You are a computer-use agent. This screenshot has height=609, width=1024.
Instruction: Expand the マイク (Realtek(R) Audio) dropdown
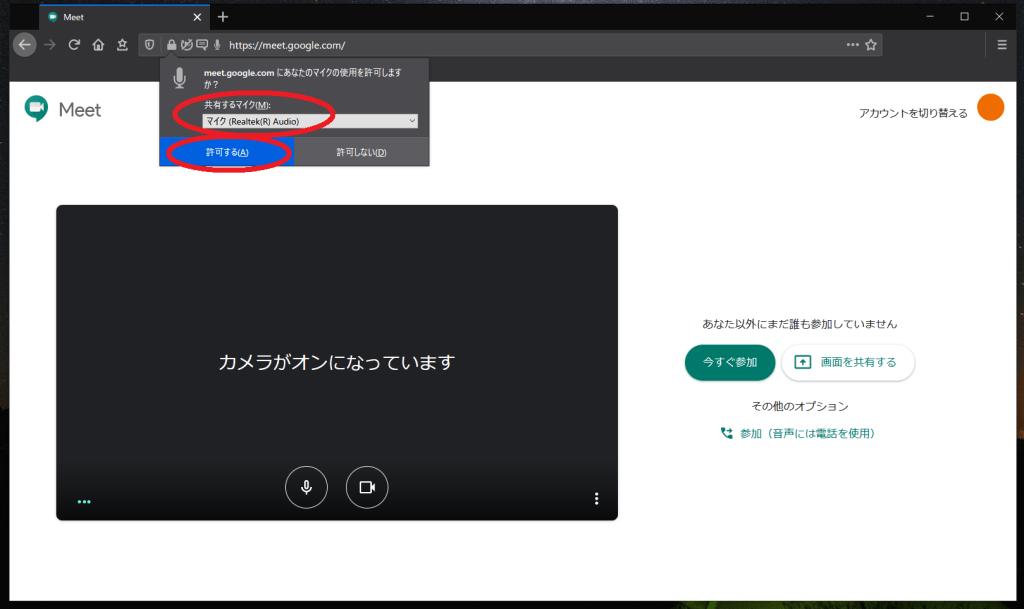coord(310,121)
